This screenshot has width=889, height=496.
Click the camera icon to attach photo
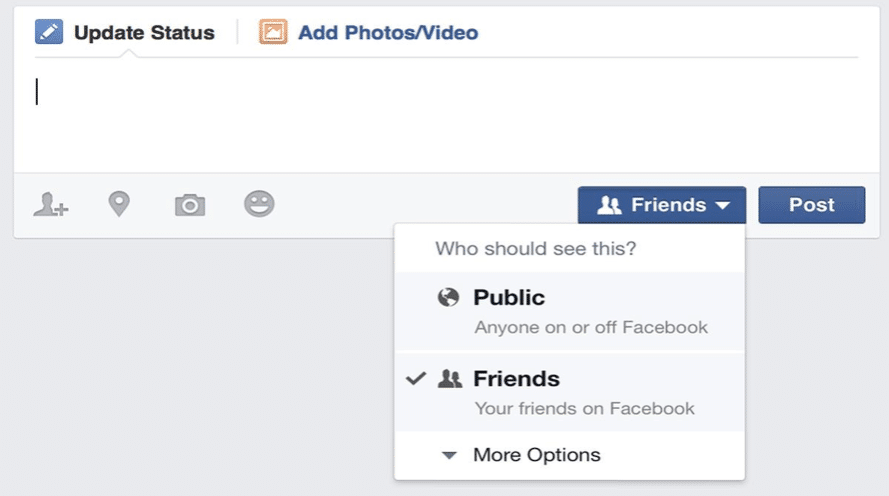click(x=190, y=205)
